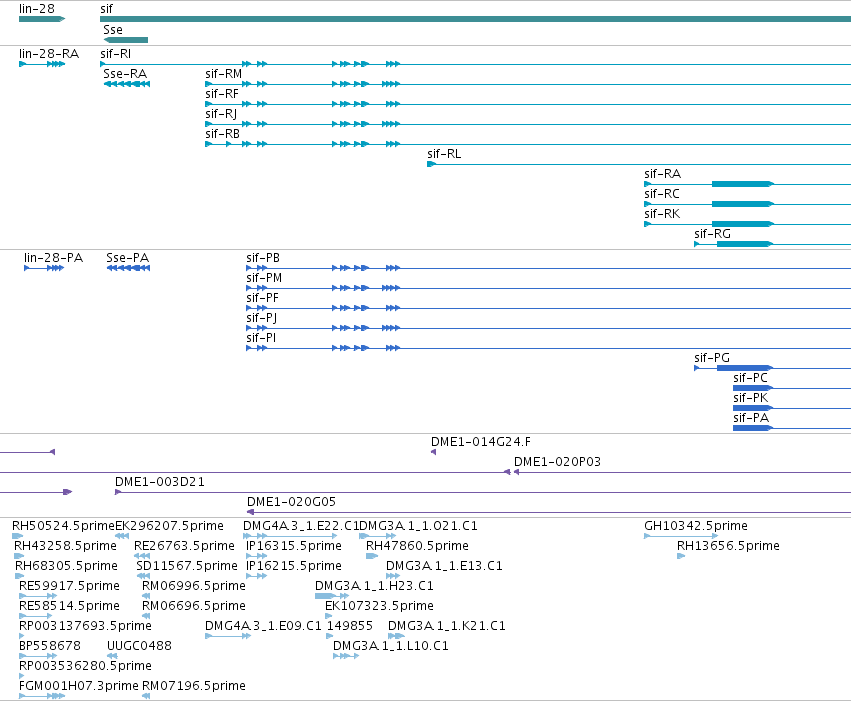
Task: Select the FGM001H07.3prime EST label
Action: [x=79, y=686]
